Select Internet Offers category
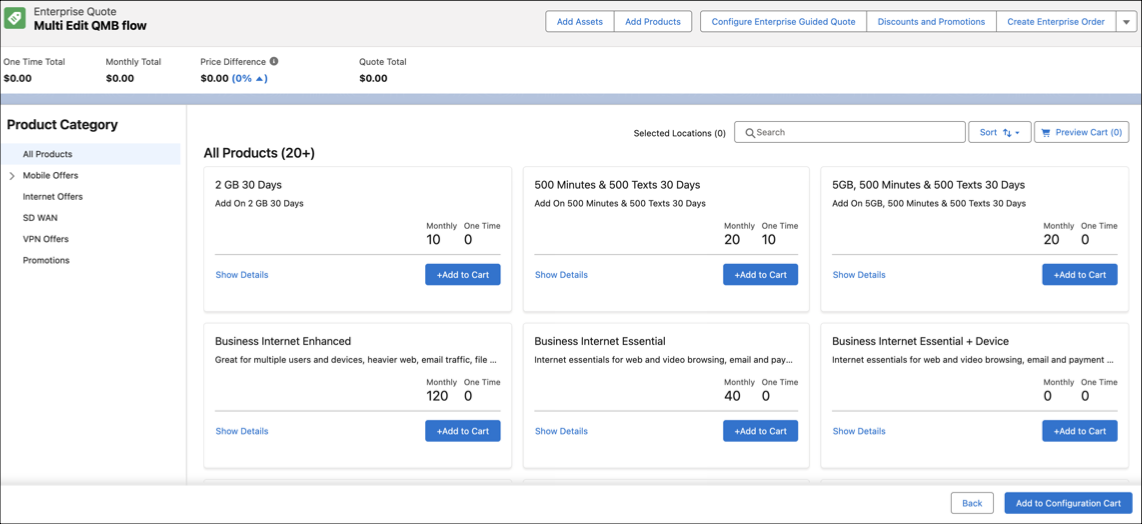This screenshot has height=524, width=1142. point(52,197)
